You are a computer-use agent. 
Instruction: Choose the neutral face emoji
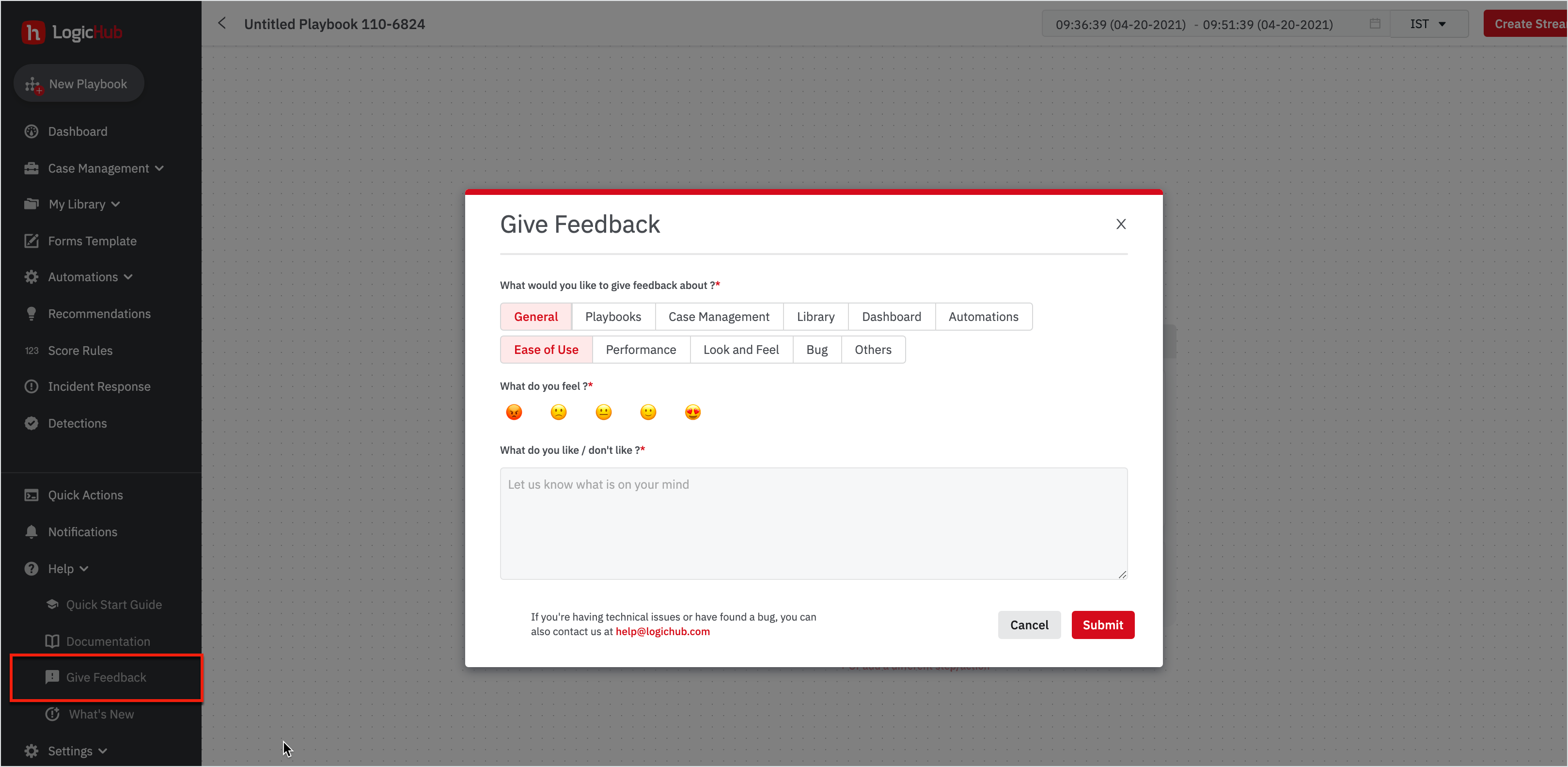(x=603, y=413)
